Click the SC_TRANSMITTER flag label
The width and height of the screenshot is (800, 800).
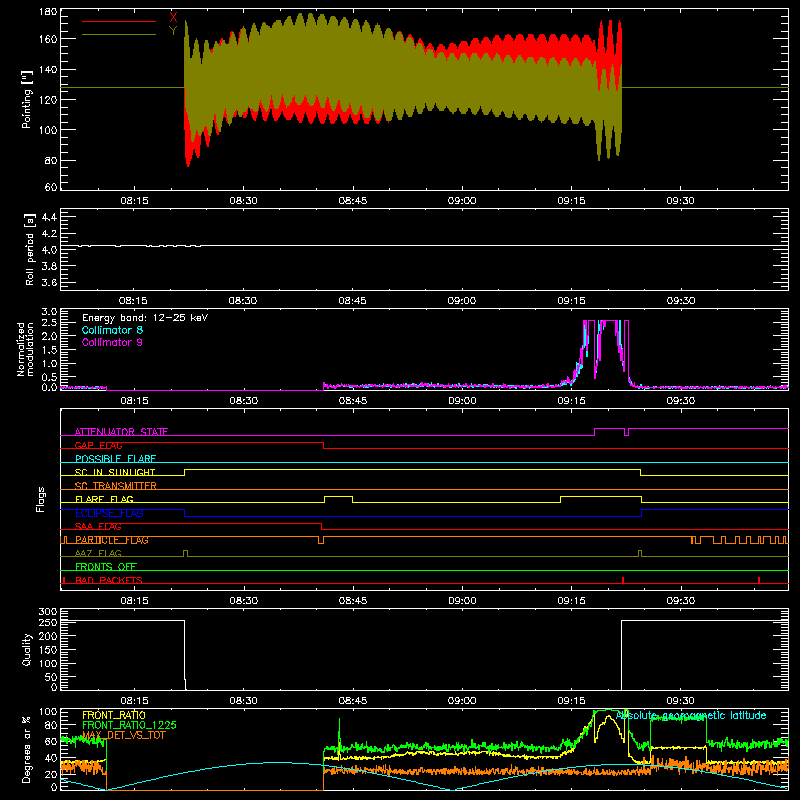pyautogui.click(x=116, y=486)
